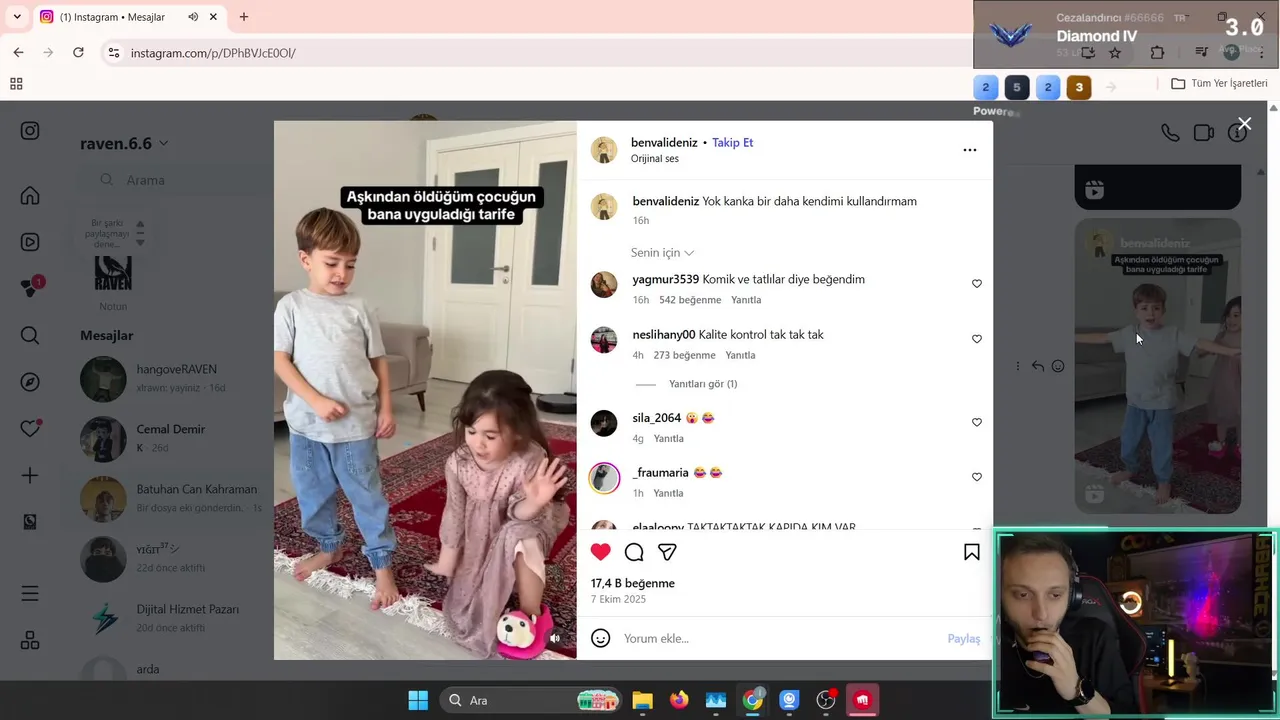Open the Chrome apps grid shortcut
The image size is (1280, 720).
tap(16, 84)
